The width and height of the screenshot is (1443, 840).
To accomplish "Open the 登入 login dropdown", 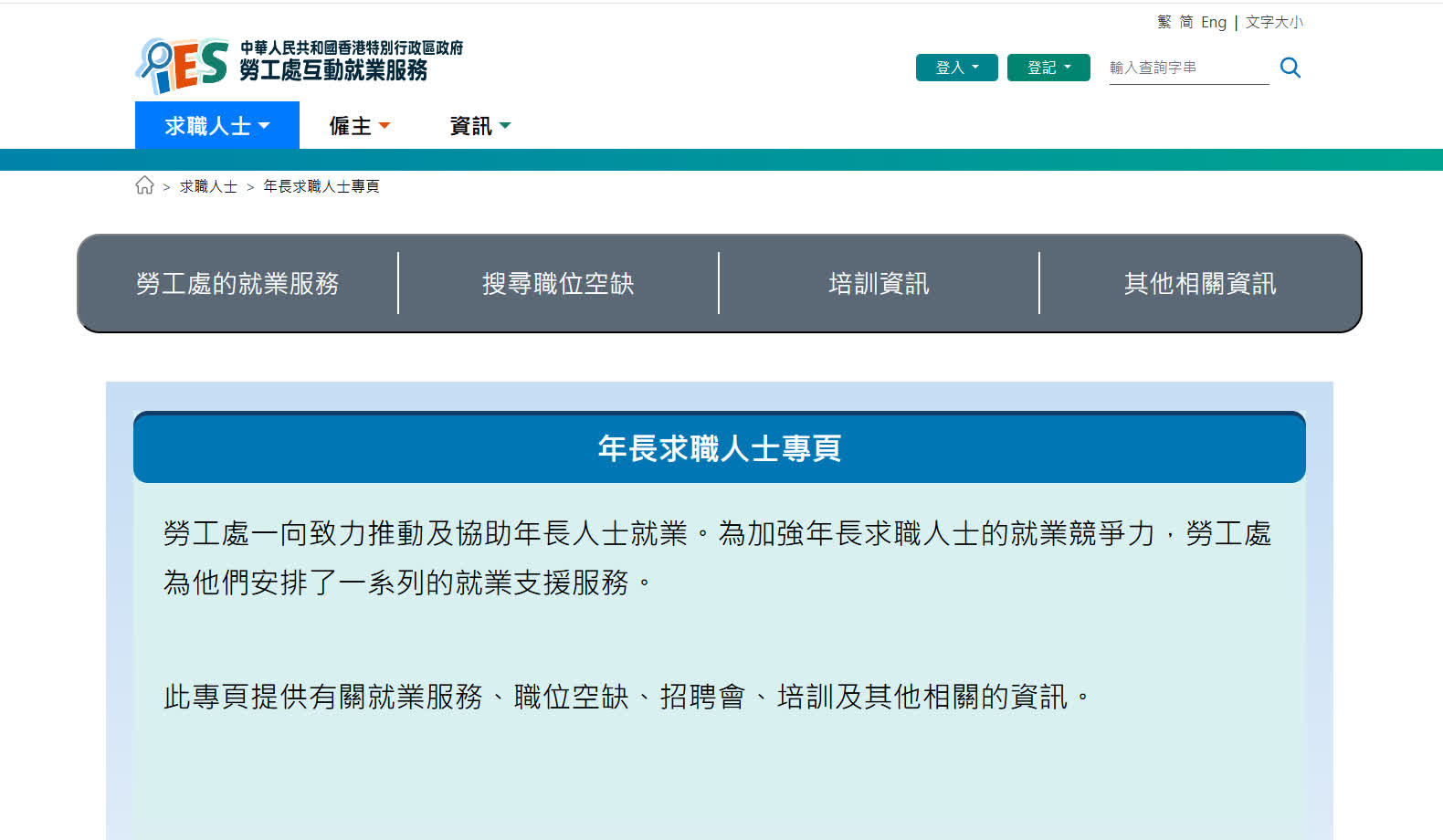I will click(956, 68).
